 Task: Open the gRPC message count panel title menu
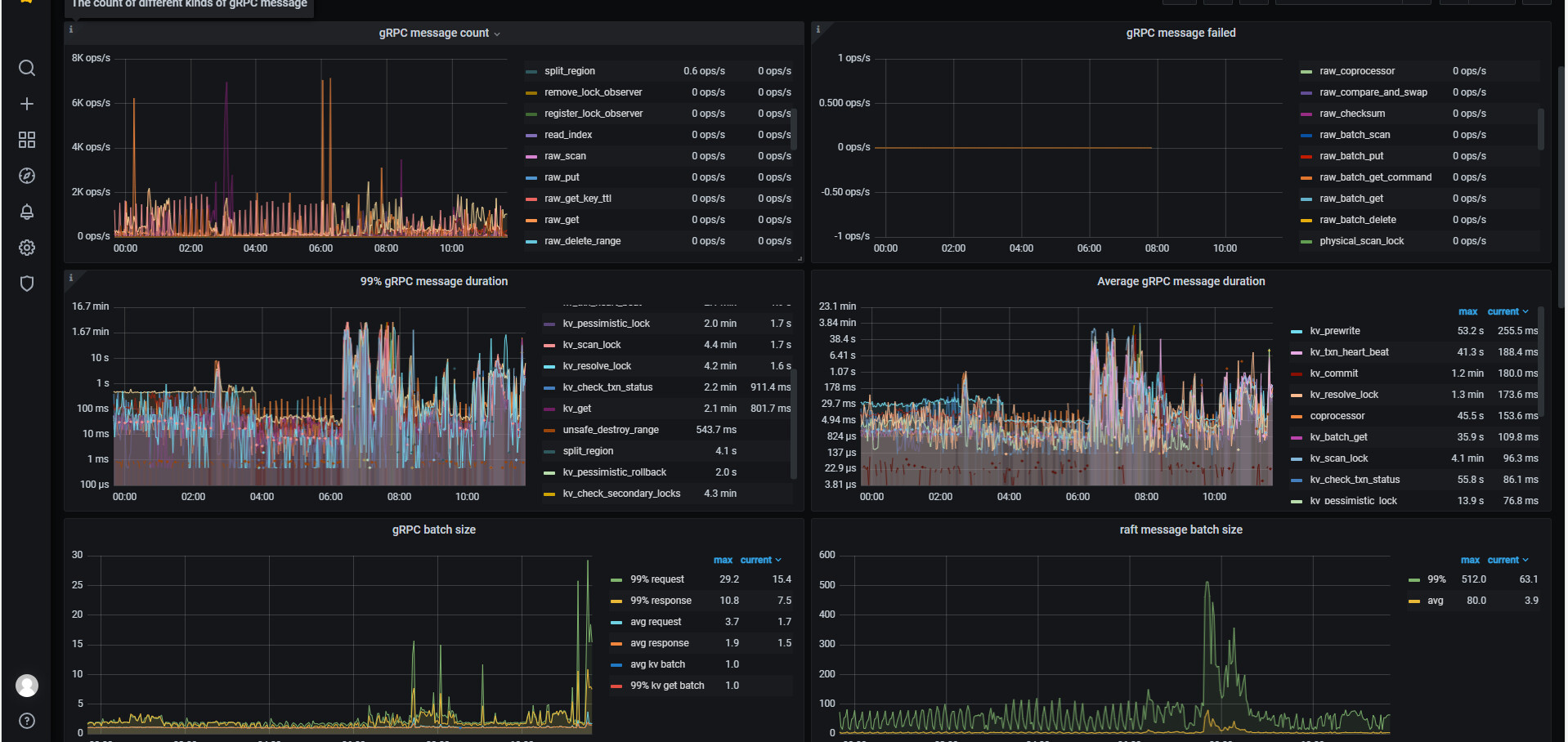(434, 33)
